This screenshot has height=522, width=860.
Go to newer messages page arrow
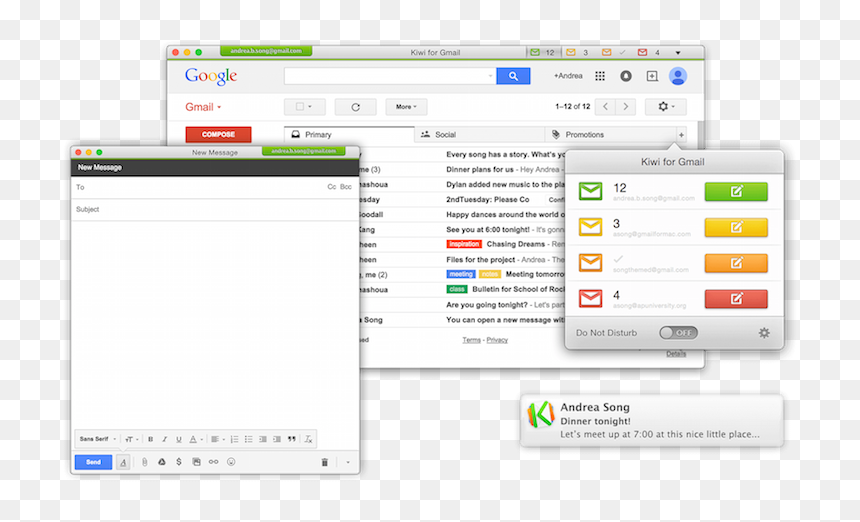(x=606, y=106)
